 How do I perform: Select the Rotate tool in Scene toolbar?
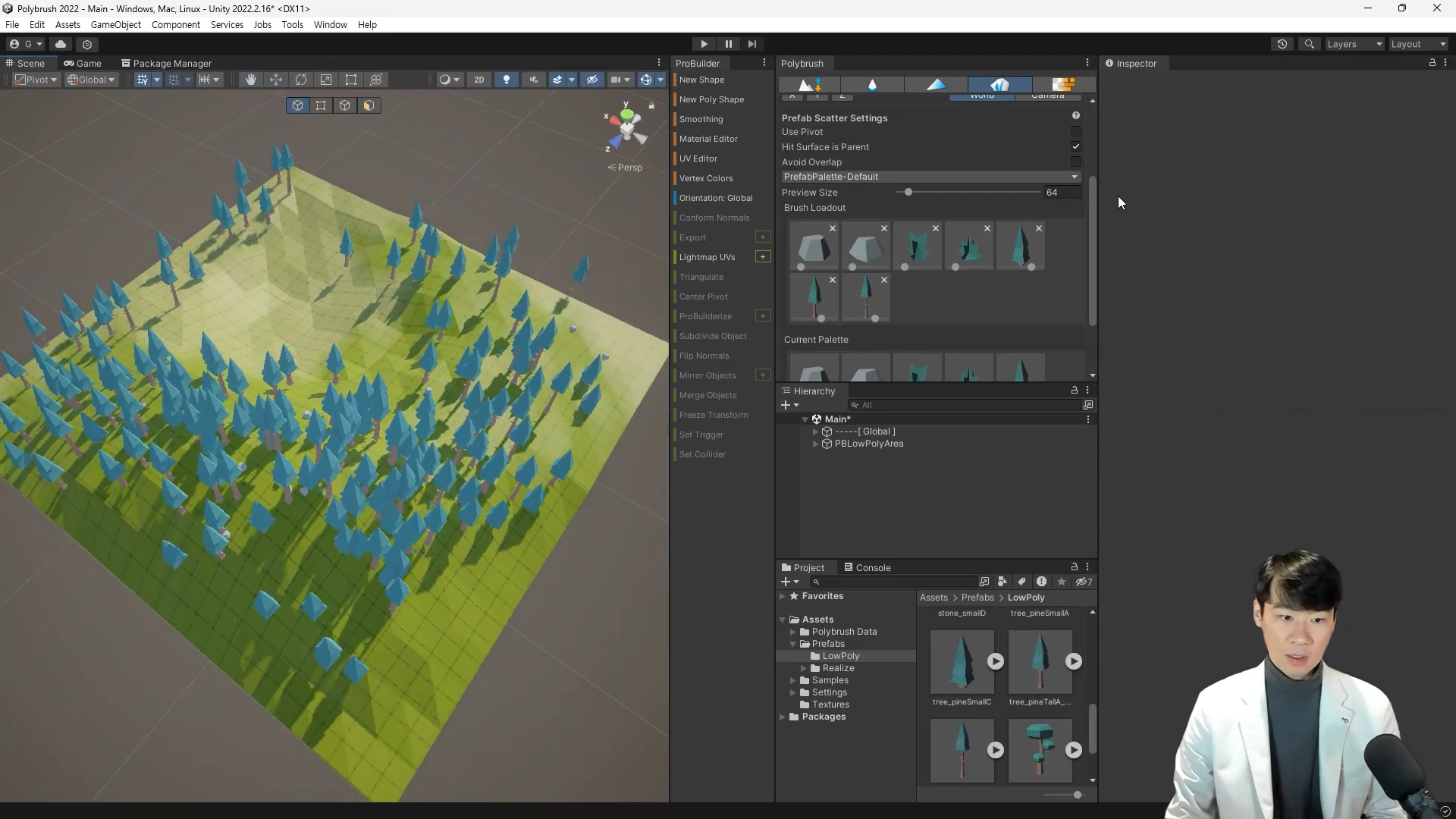[x=301, y=80]
